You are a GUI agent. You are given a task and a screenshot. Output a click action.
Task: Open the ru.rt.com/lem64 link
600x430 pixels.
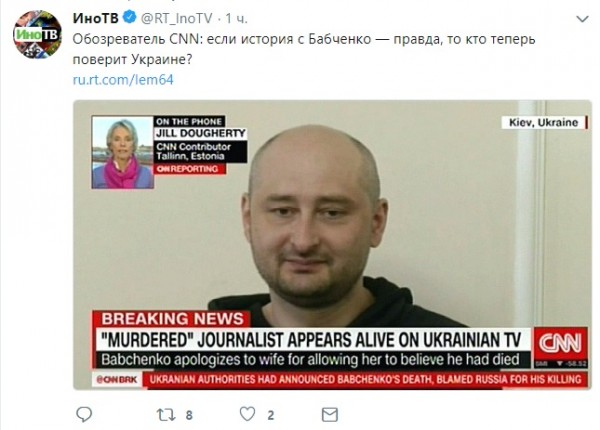point(123,80)
